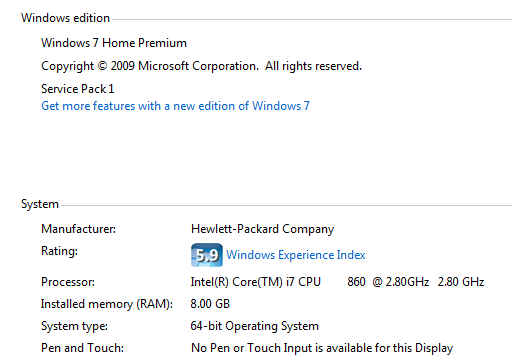Image resolution: width=512 pixels, height=363 pixels.
Task: Click the 'Installed memory (RAM):' label
Action: coord(107,304)
